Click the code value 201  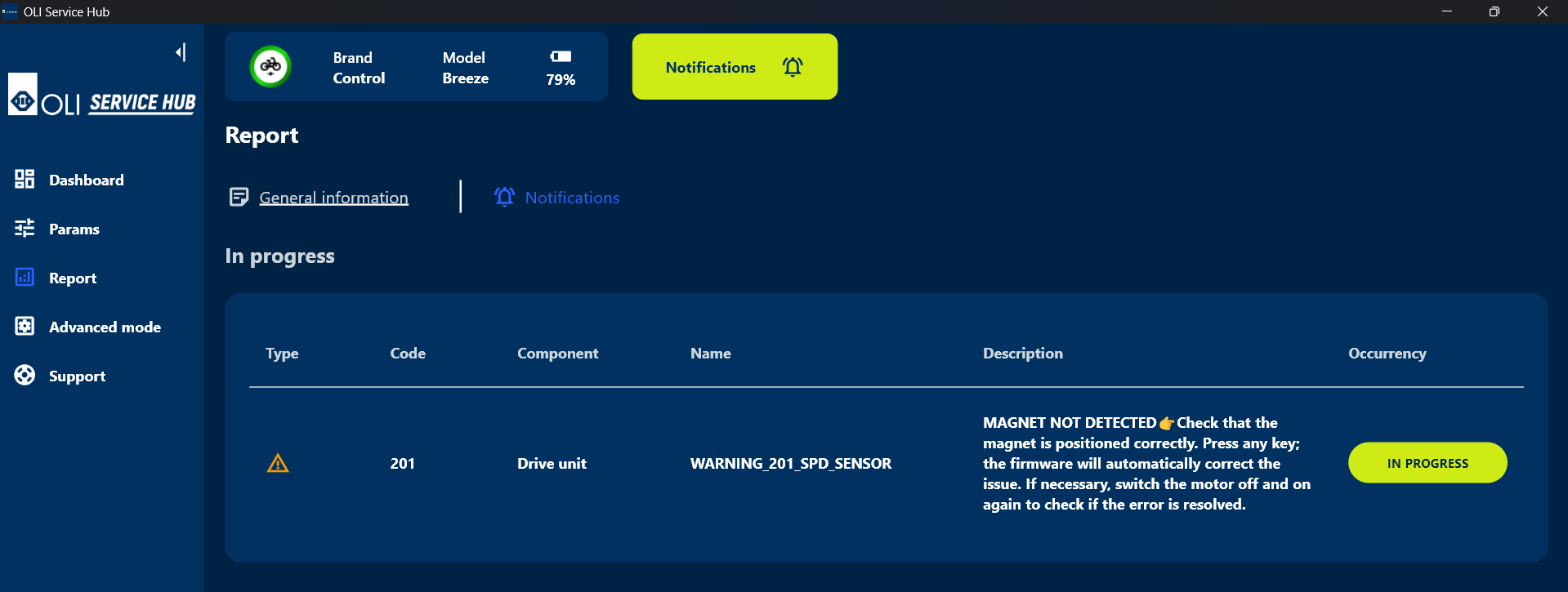pyautogui.click(x=403, y=464)
